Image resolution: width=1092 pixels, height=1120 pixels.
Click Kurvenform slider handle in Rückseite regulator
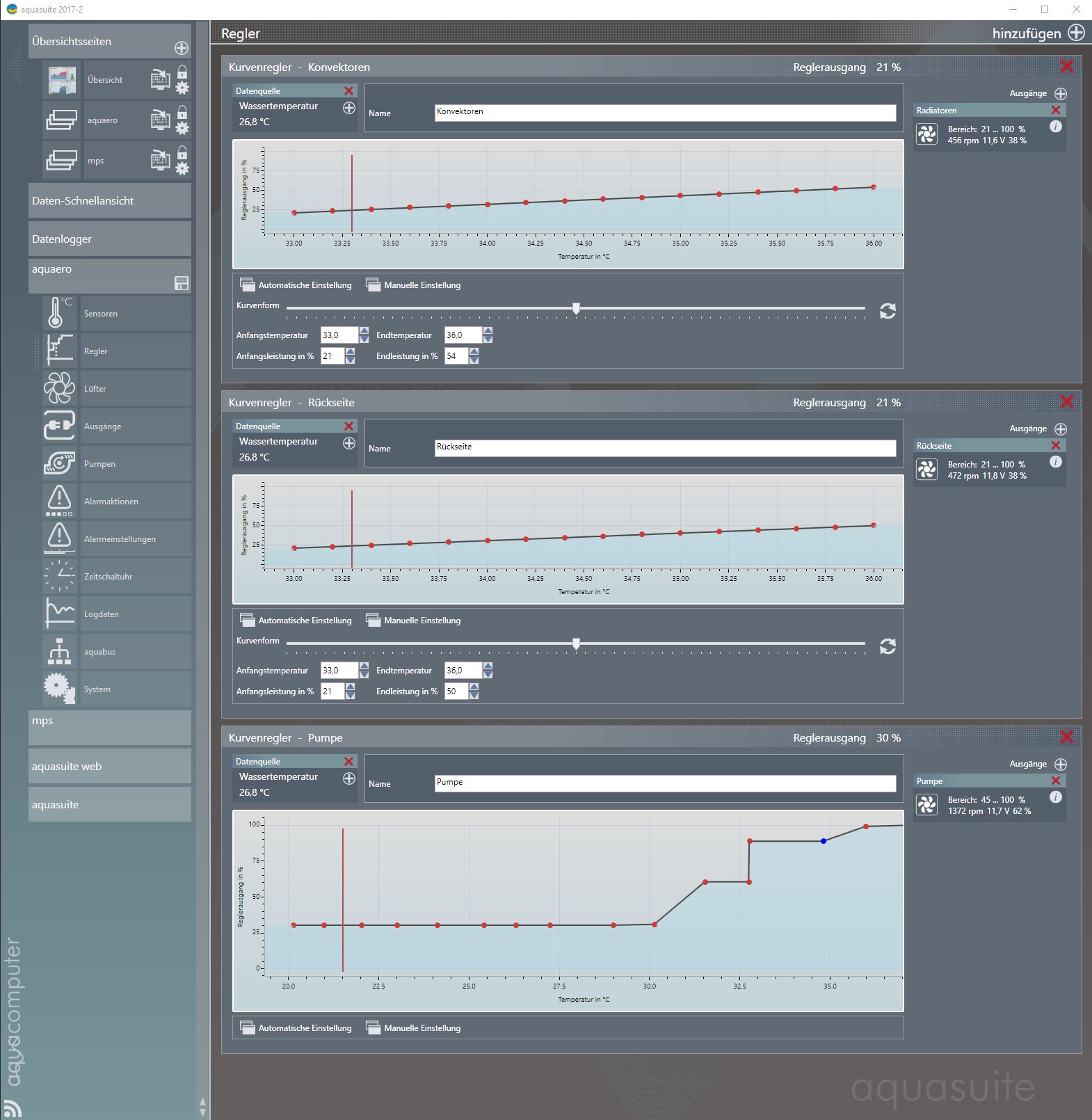576,643
